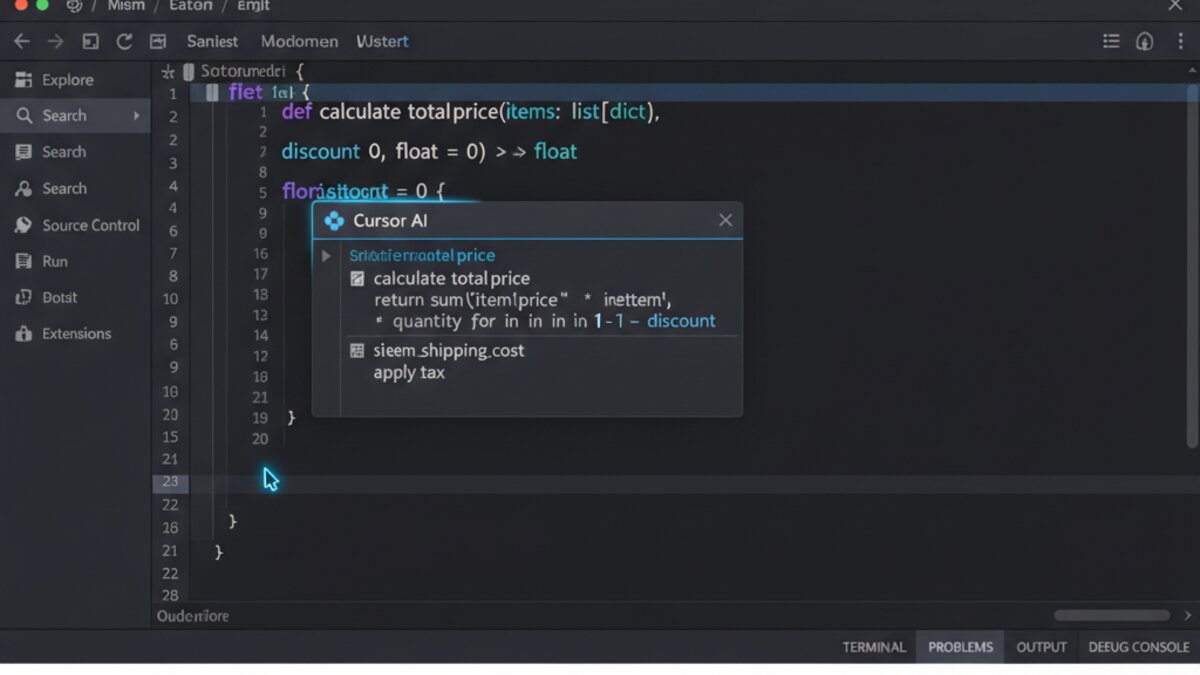The image size is (1200, 675).
Task: Click the editor scroll-up arrow
Action: 1190,70
